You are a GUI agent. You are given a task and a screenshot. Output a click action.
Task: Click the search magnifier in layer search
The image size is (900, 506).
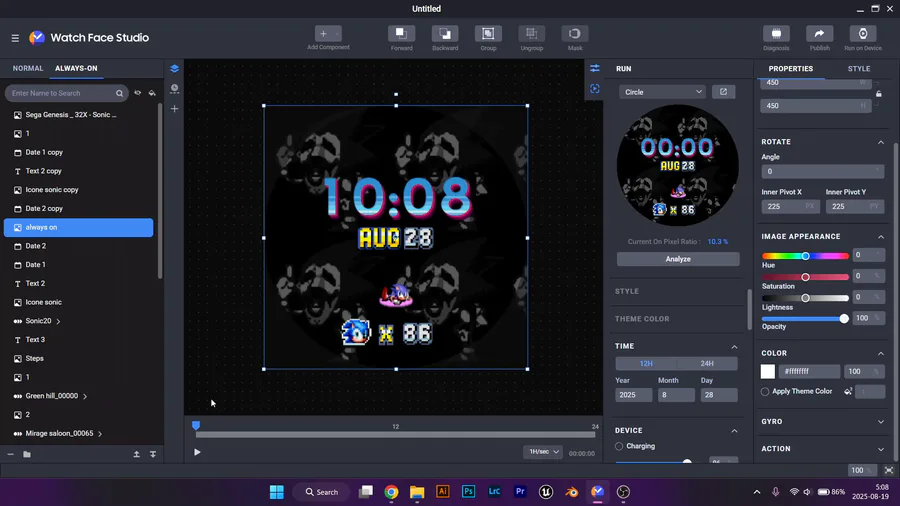click(119, 93)
